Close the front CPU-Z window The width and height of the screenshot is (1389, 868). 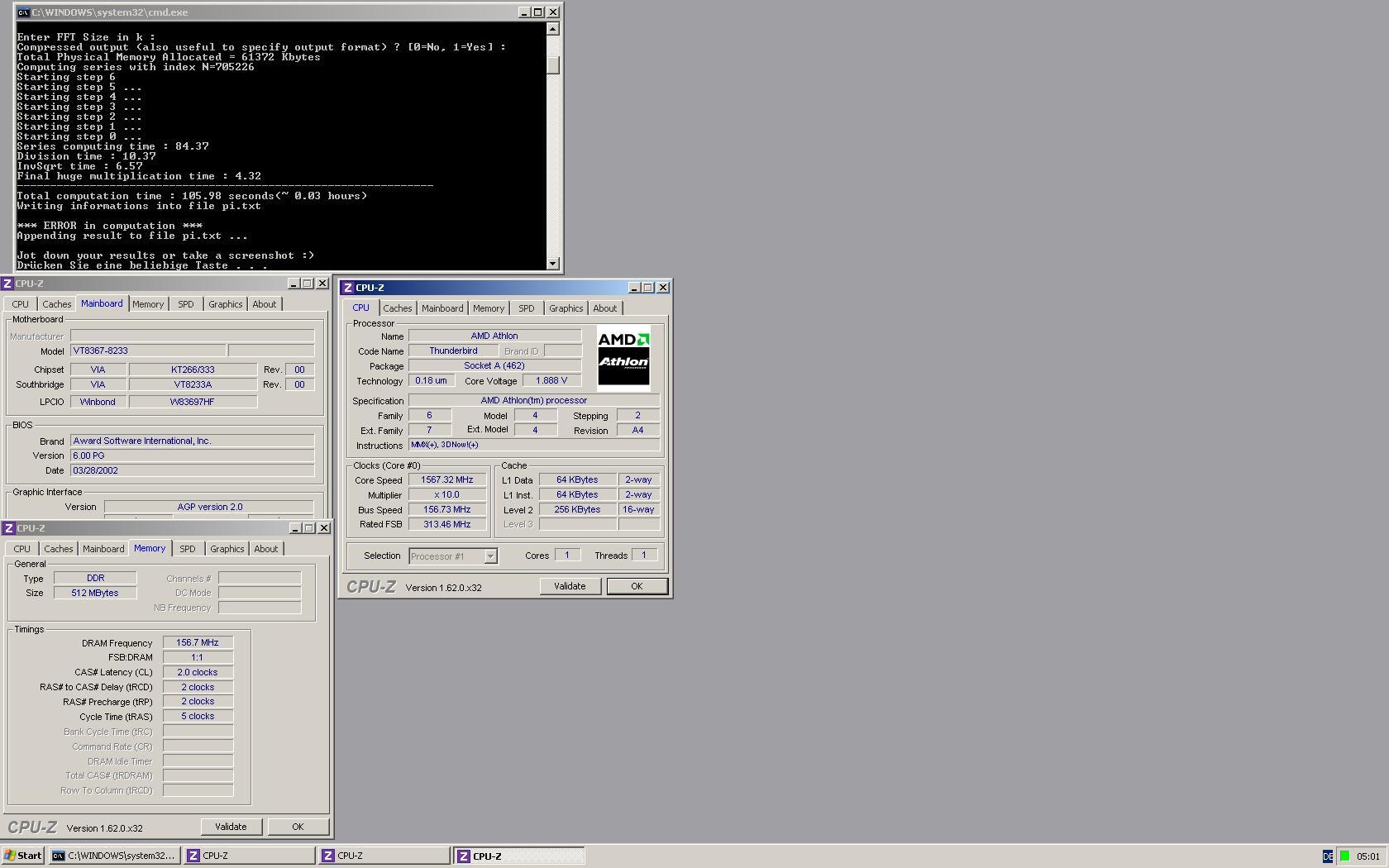663,288
